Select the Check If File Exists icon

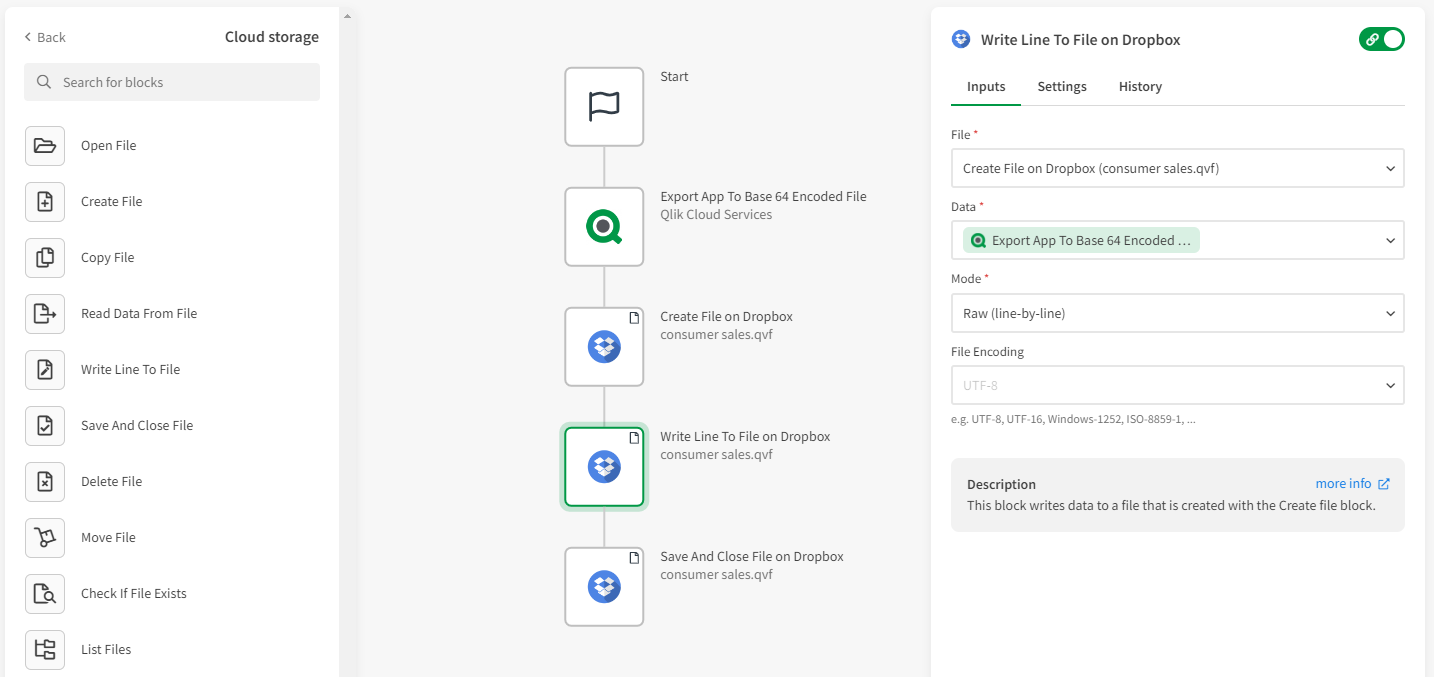coord(45,594)
